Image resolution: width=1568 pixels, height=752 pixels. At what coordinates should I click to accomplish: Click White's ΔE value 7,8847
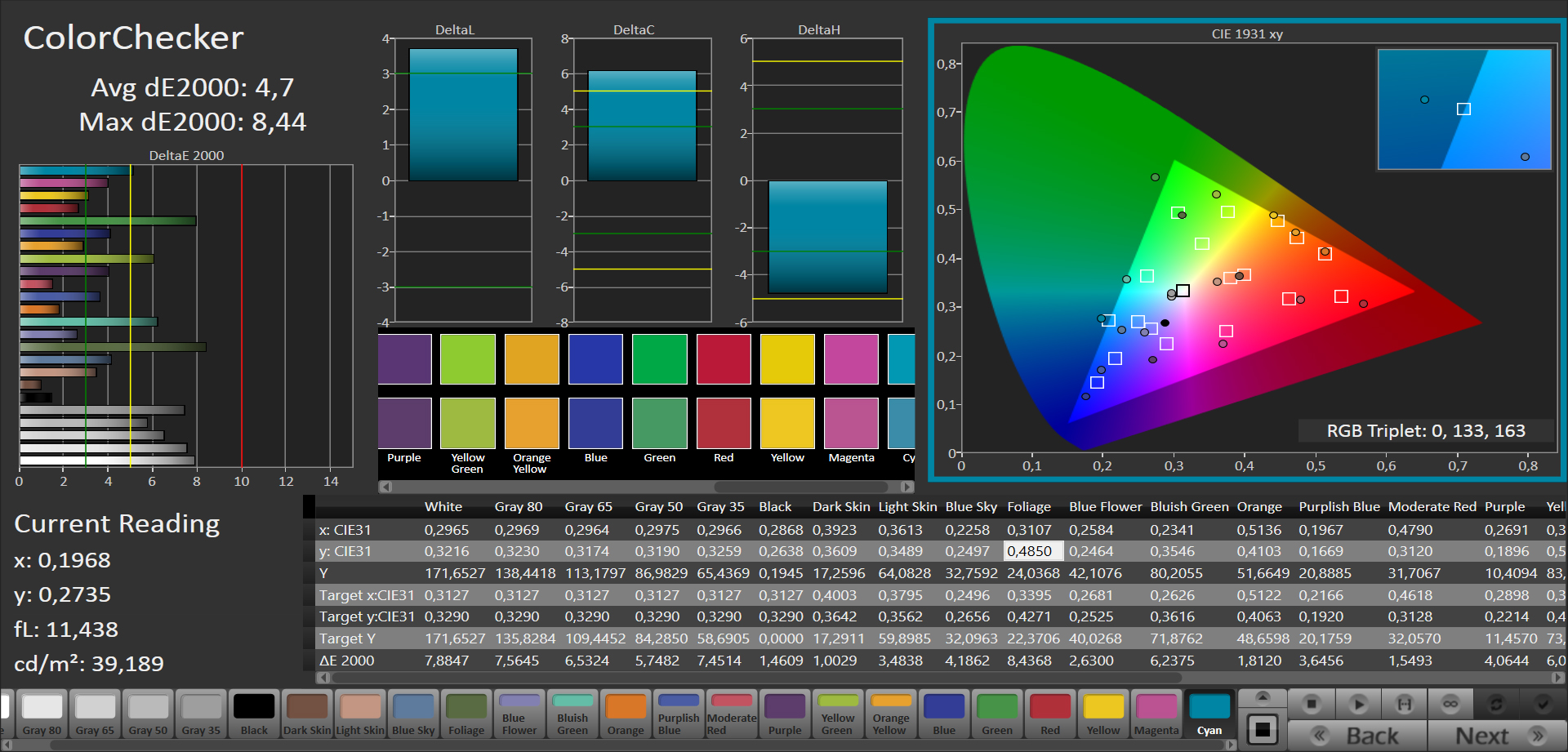point(447,660)
